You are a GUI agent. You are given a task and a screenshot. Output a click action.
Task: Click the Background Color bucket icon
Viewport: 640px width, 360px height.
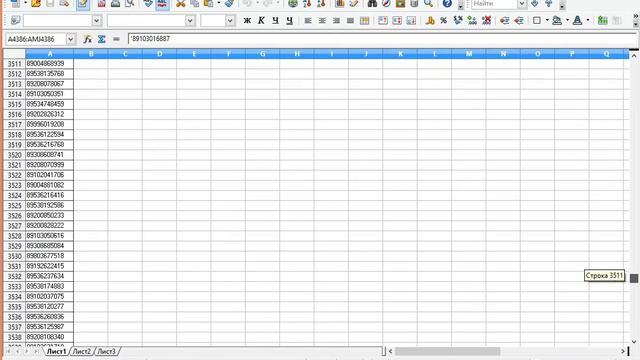click(557, 20)
